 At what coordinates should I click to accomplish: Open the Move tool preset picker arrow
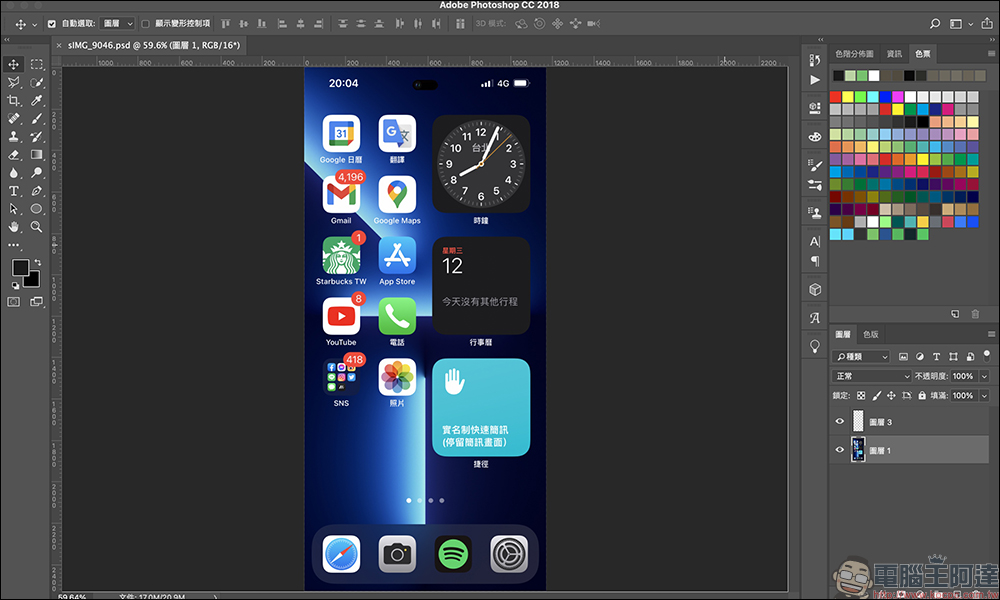click(x=34, y=24)
